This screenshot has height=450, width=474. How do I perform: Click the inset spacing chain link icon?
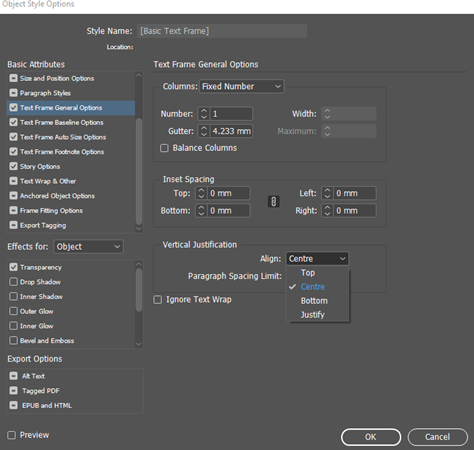273,202
